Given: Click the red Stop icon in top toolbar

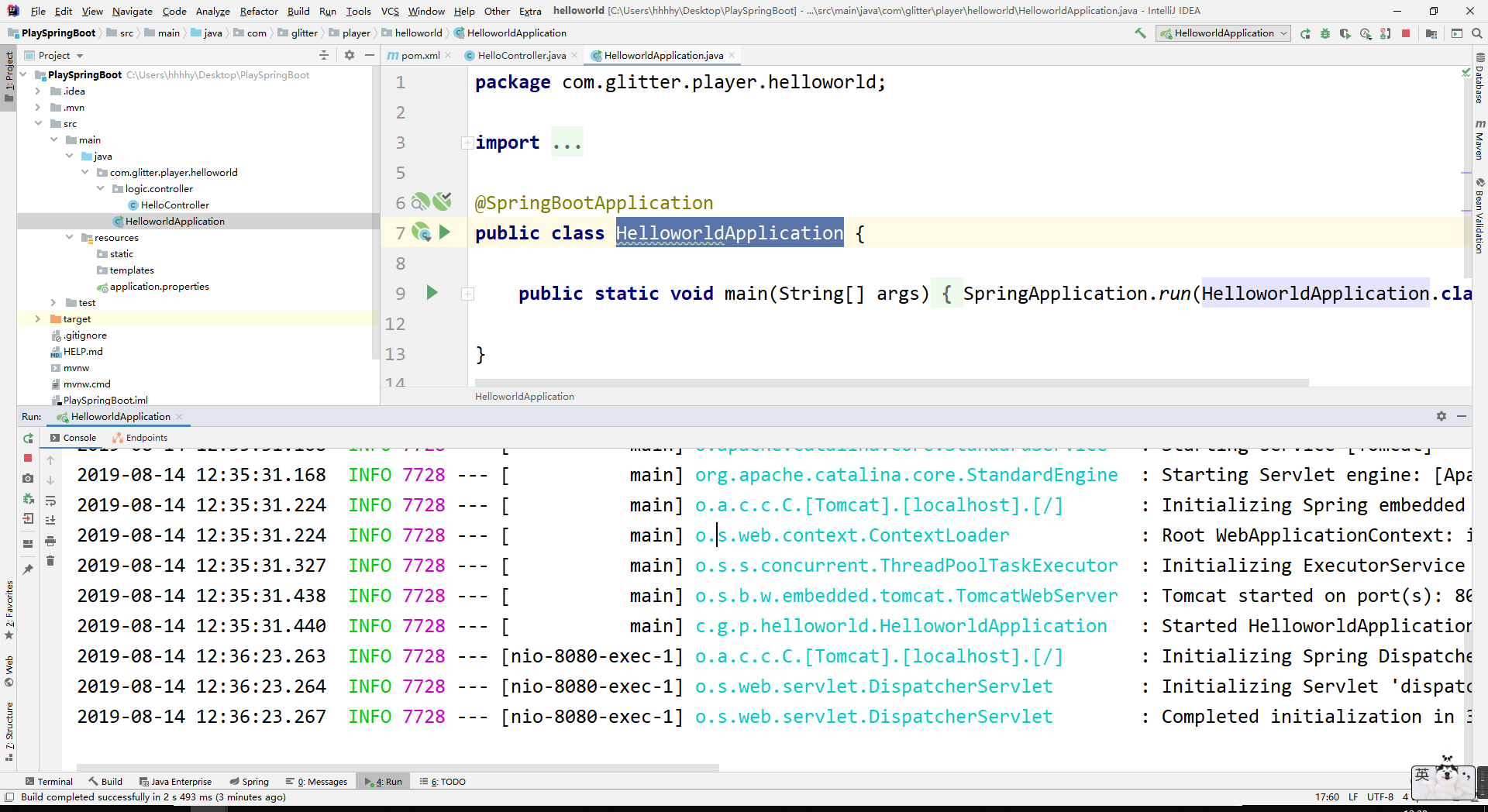Looking at the screenshot, I should tap(1406, 33).
